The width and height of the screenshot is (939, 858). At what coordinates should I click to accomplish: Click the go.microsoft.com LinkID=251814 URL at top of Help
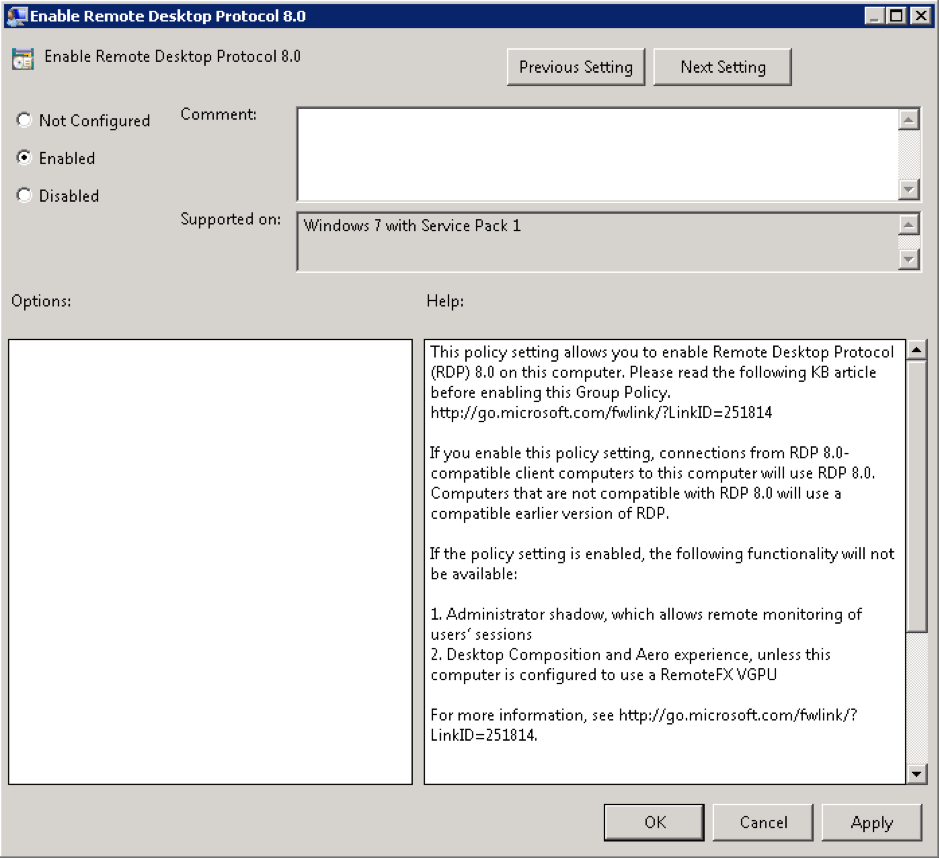[x=601, y=413]
